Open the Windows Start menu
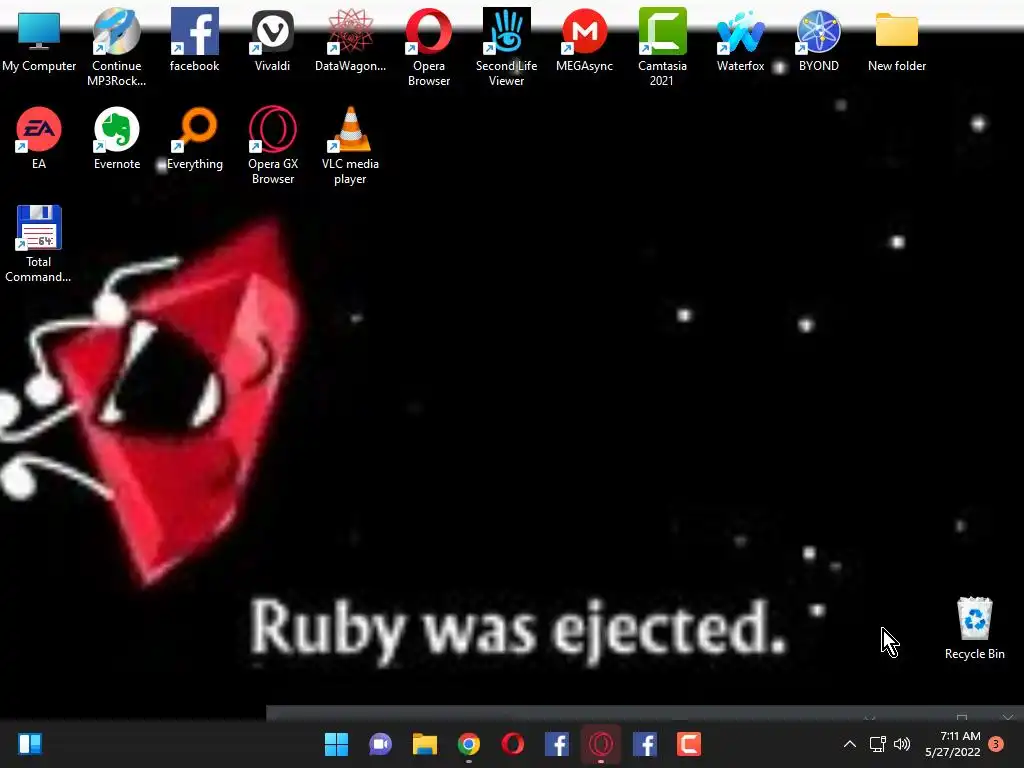This screenshot has width=1024, height=768. point(336,744)
